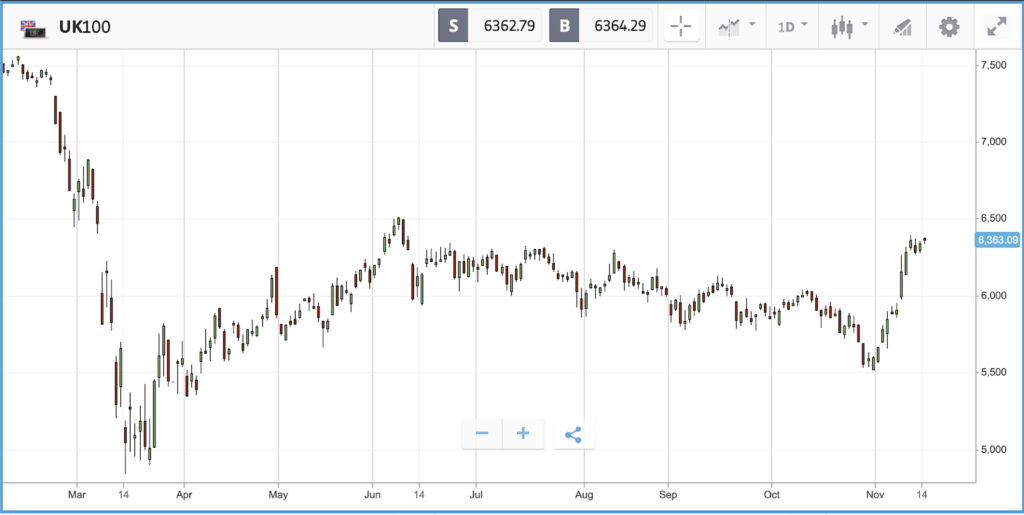Activate the crosshair cursor tool

pyautogui.click(x=681, y=27)
